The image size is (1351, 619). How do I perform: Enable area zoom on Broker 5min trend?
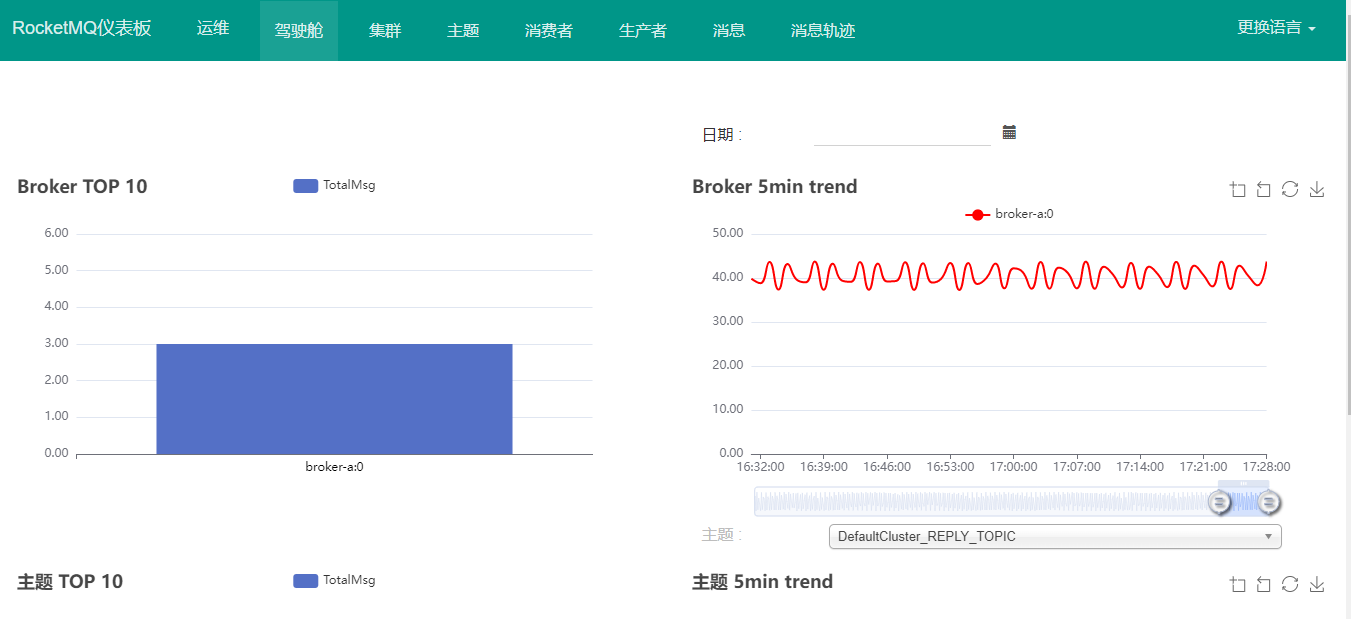pos(1238,190)
